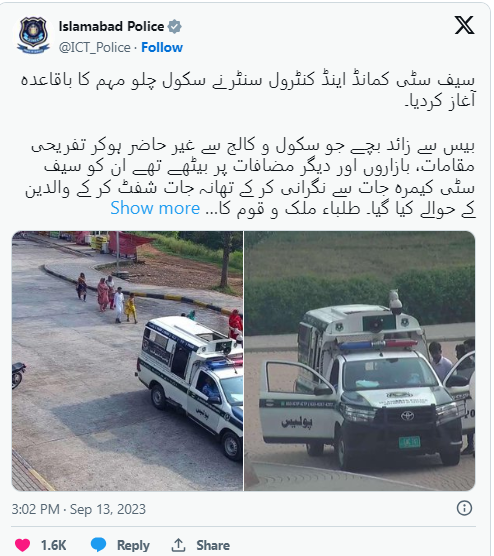Click the 1.6K likes count
494x556 pixels.
53,545
